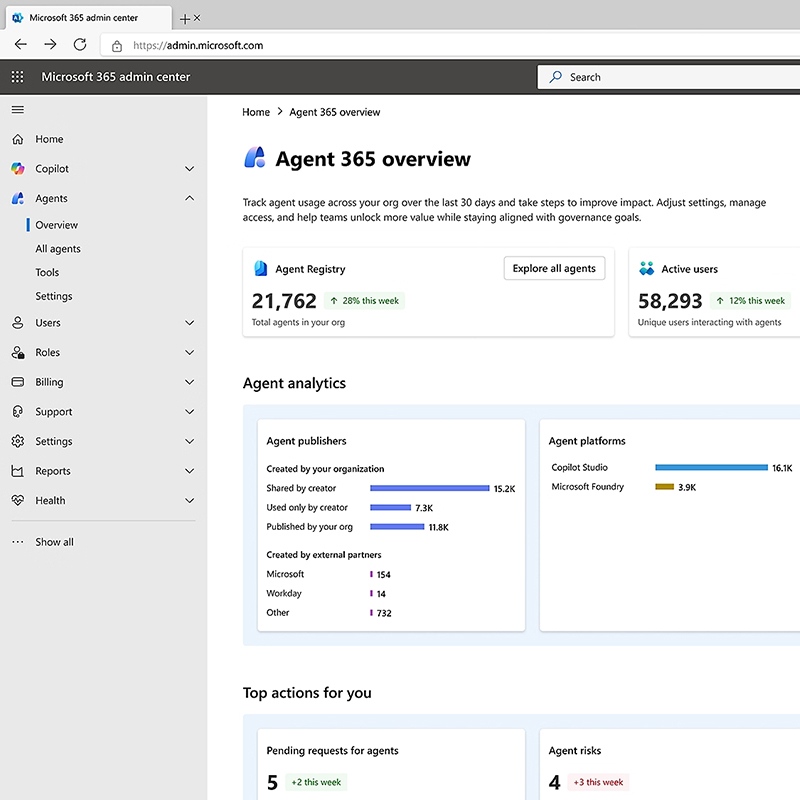
Task: Follow the Home breadcrumb link
Action: click(256, 112)
